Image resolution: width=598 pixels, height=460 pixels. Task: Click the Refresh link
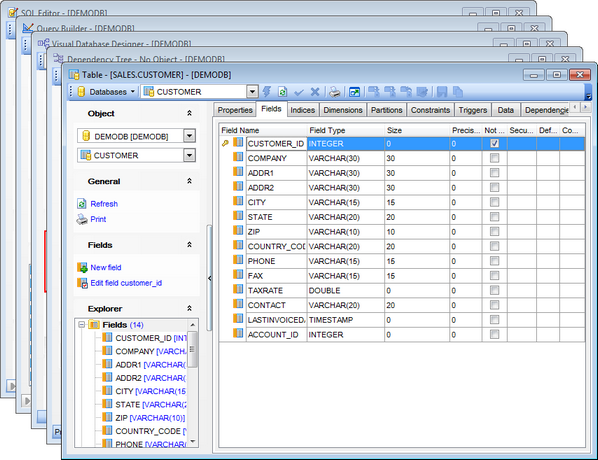pos(104,204)
